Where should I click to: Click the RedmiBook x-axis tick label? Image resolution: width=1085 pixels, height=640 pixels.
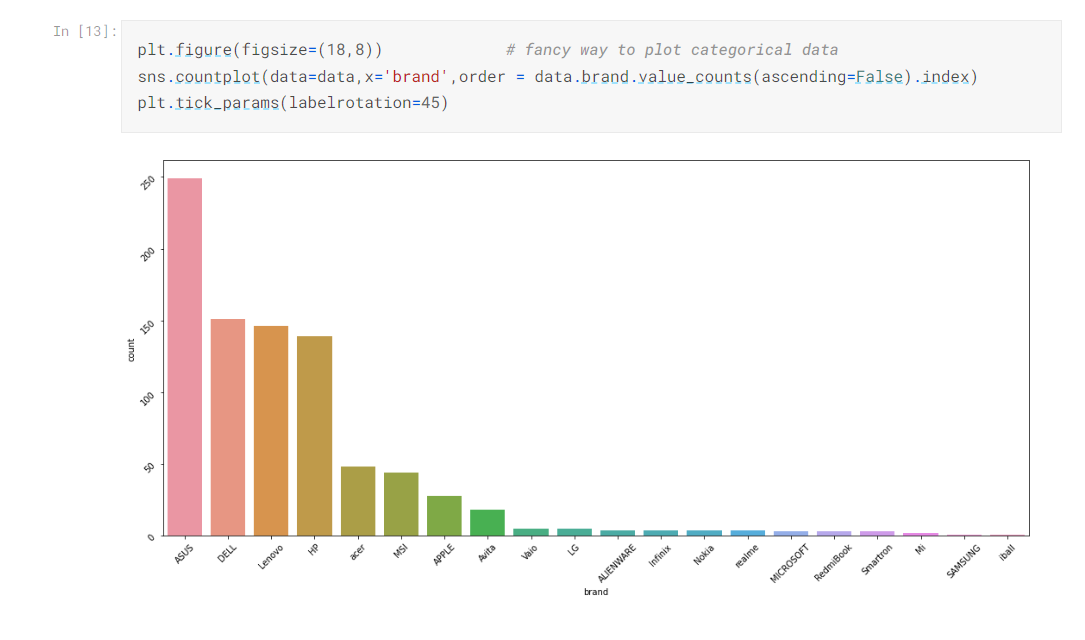point(833,563)
